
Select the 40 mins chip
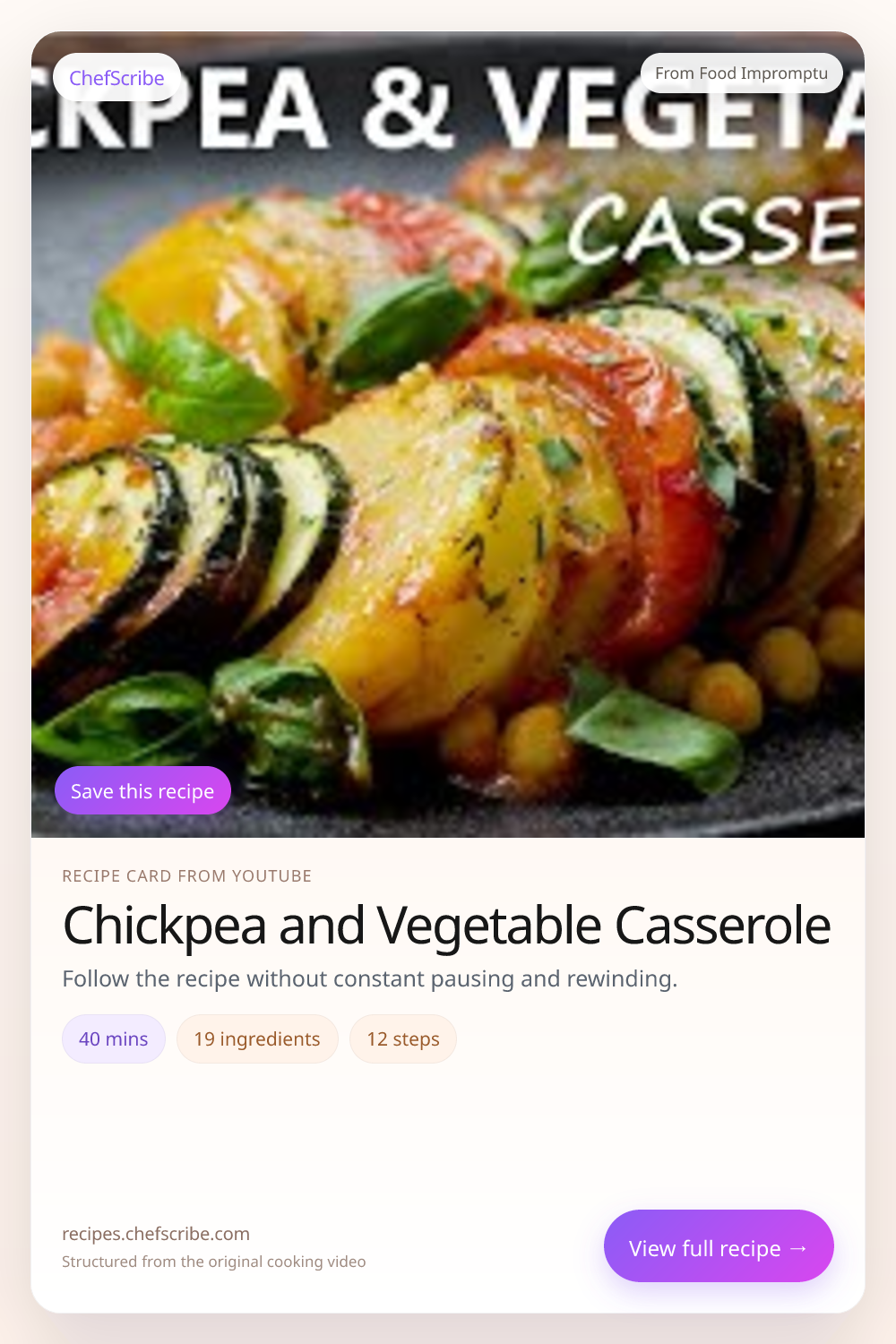coord(114,1039)
